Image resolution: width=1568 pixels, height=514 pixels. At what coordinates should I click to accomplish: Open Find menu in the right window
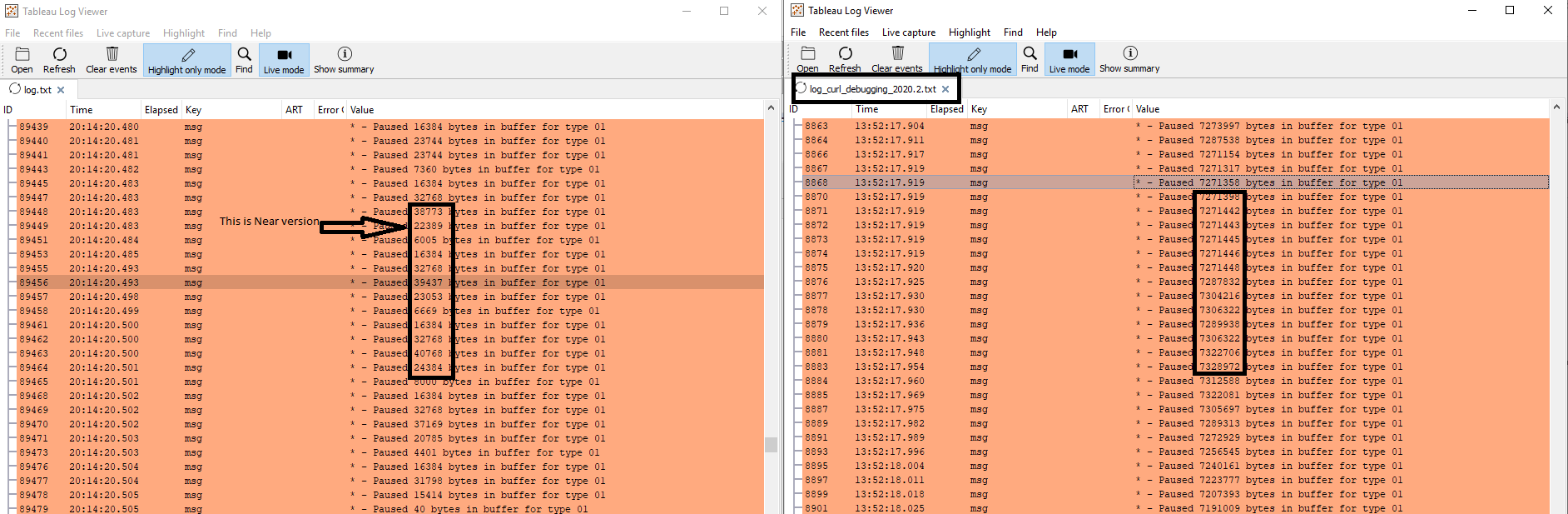(x=1013, y=32)
